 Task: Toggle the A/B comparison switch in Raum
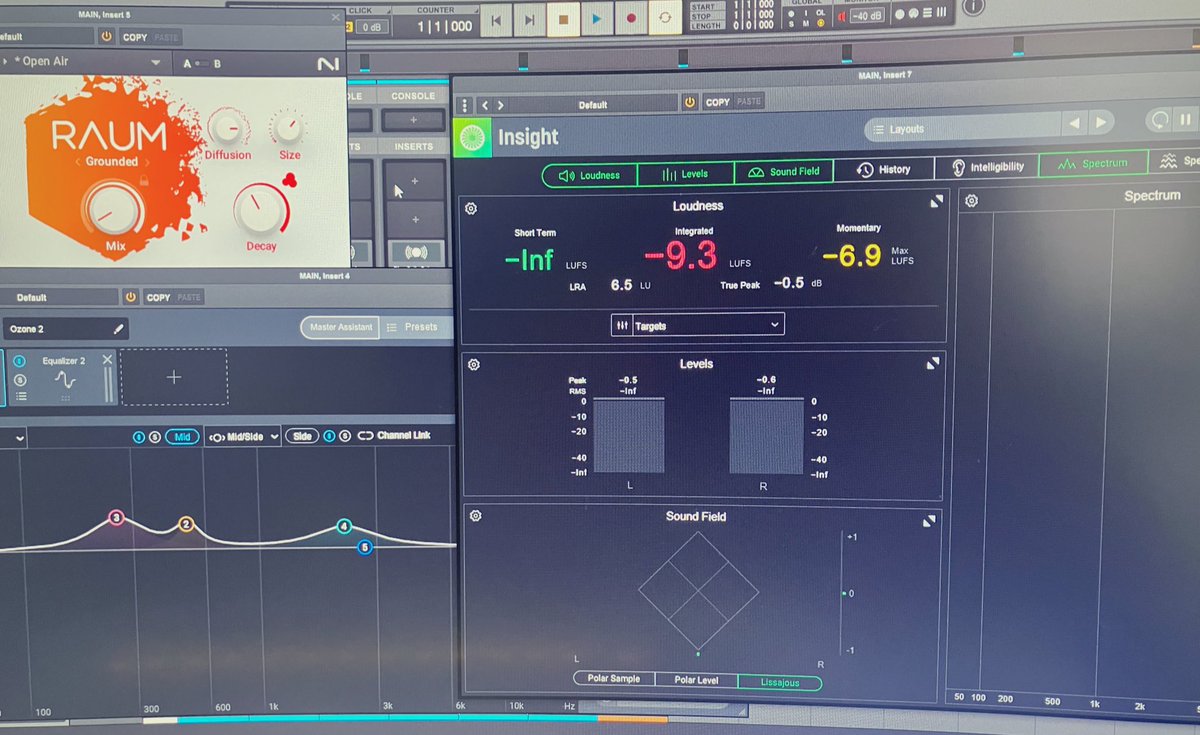pos(202,63)
